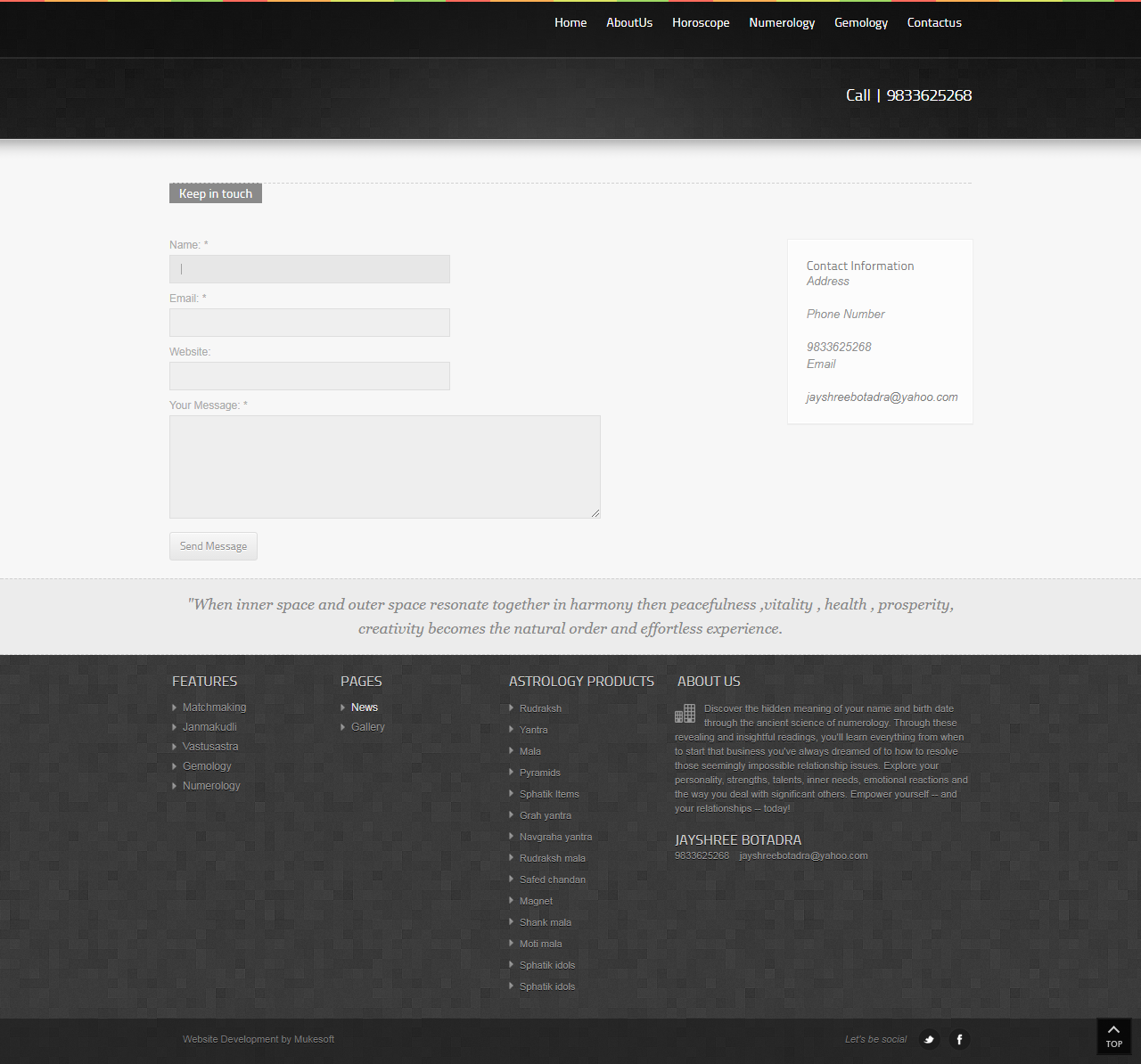The width and height of the screenshot is (1141, 1064).
Task: Open the Vastusastra footer link
Action: click(210, 747)
